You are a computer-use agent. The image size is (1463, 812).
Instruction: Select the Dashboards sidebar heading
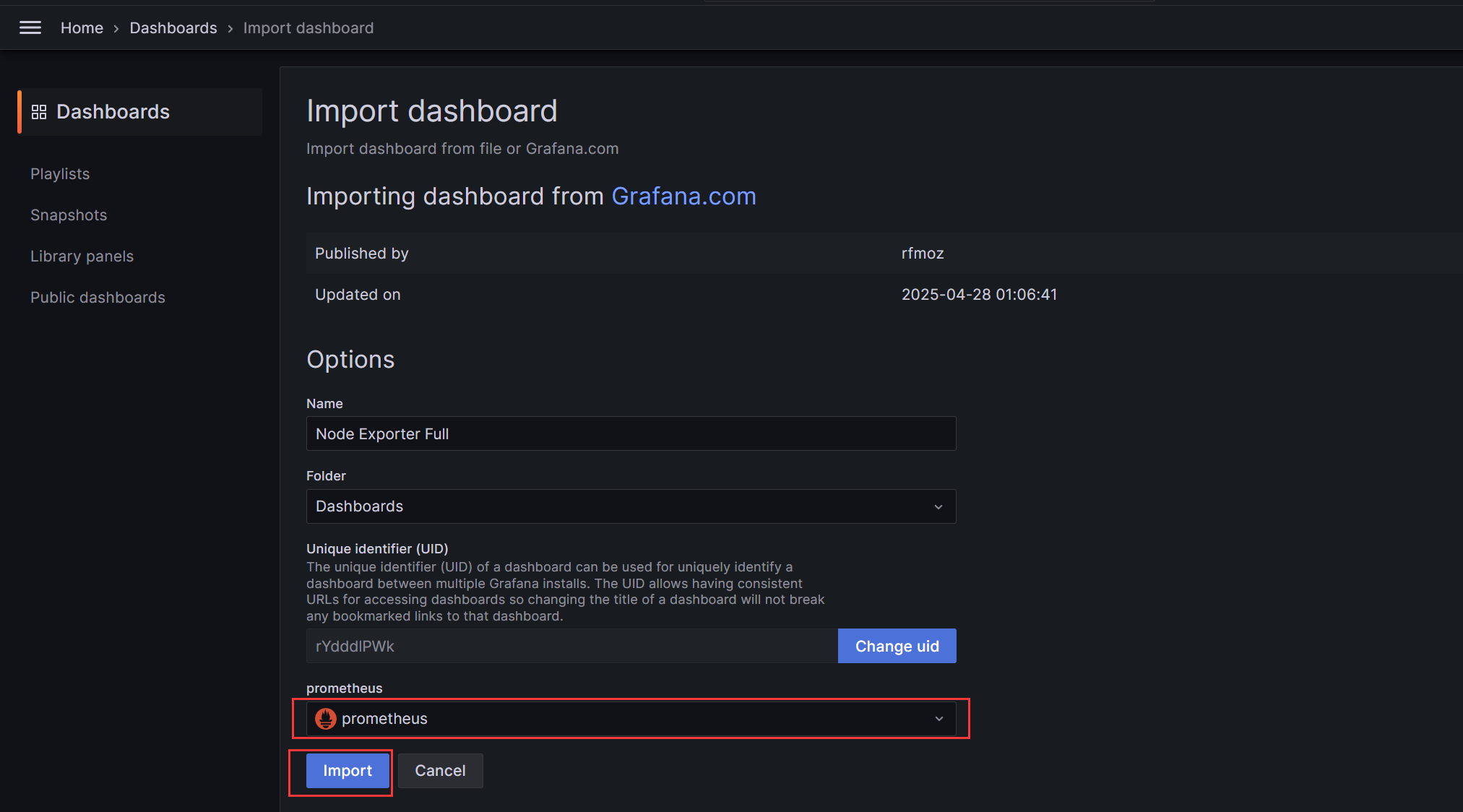(x=113, y=112)
